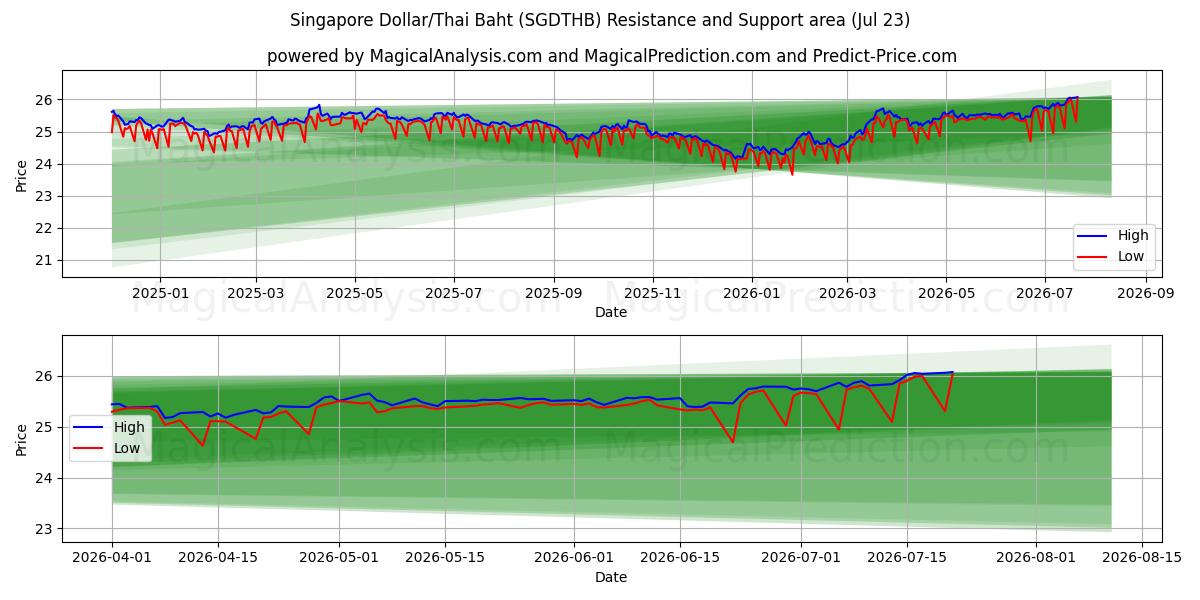1200x600 pixels.
Task: Click the 2026-07-15 tick label on bottom chart
Action: tap(907, 559)
